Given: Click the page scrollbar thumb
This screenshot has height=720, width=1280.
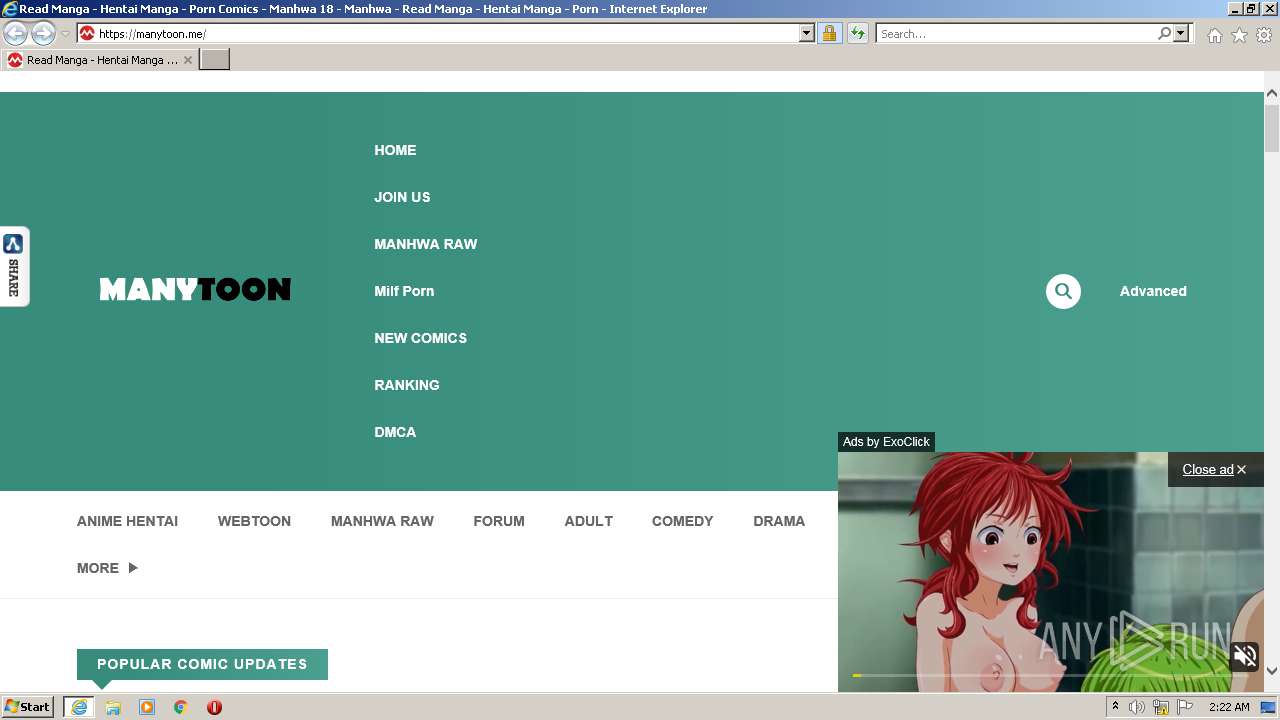Looking at the screenshot, I should (x=1272, y=128).
